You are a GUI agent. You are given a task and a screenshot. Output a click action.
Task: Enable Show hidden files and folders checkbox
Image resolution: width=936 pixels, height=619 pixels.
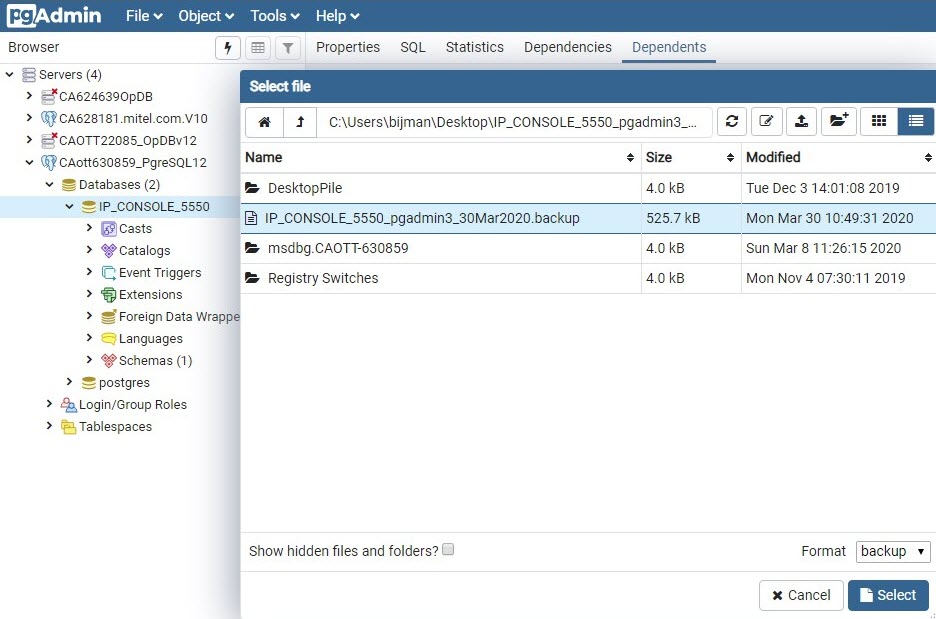tap(448, 549)
